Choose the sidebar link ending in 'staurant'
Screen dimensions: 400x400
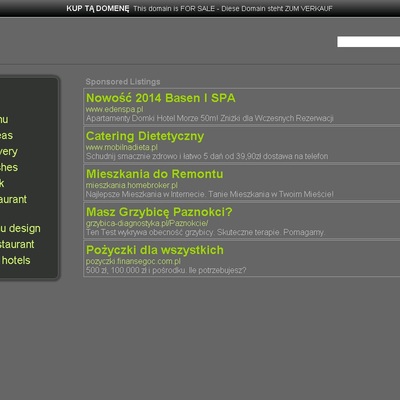[x=17, y=244]
